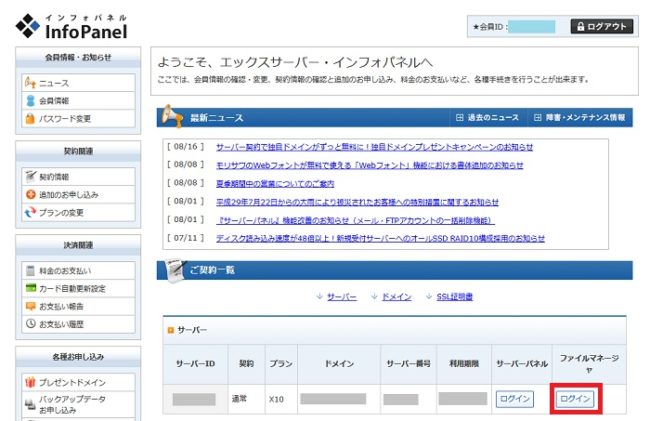The image size is (650, 421).
Task: Click the 利用期限 column header
Action: [464, 364]
